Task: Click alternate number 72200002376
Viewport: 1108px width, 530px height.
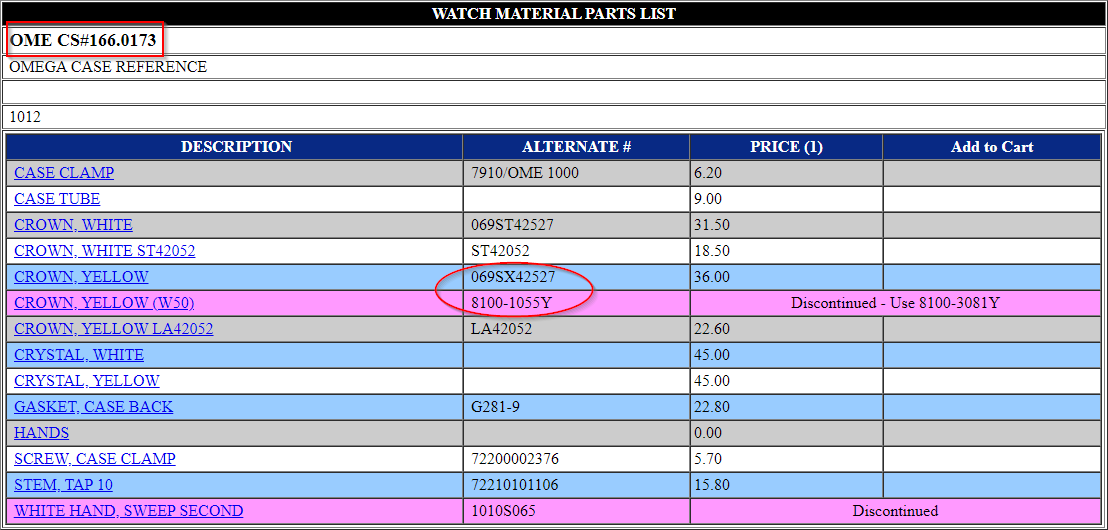Action: click(x=514, y=459)
